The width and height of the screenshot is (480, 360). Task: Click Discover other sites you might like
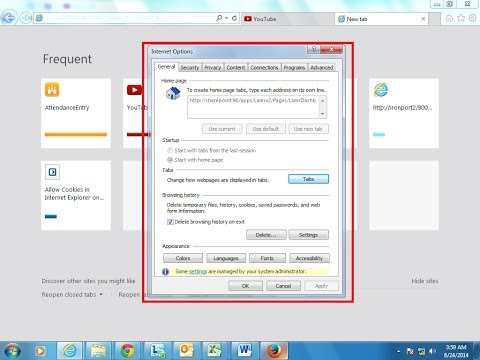tap(88, 281)
